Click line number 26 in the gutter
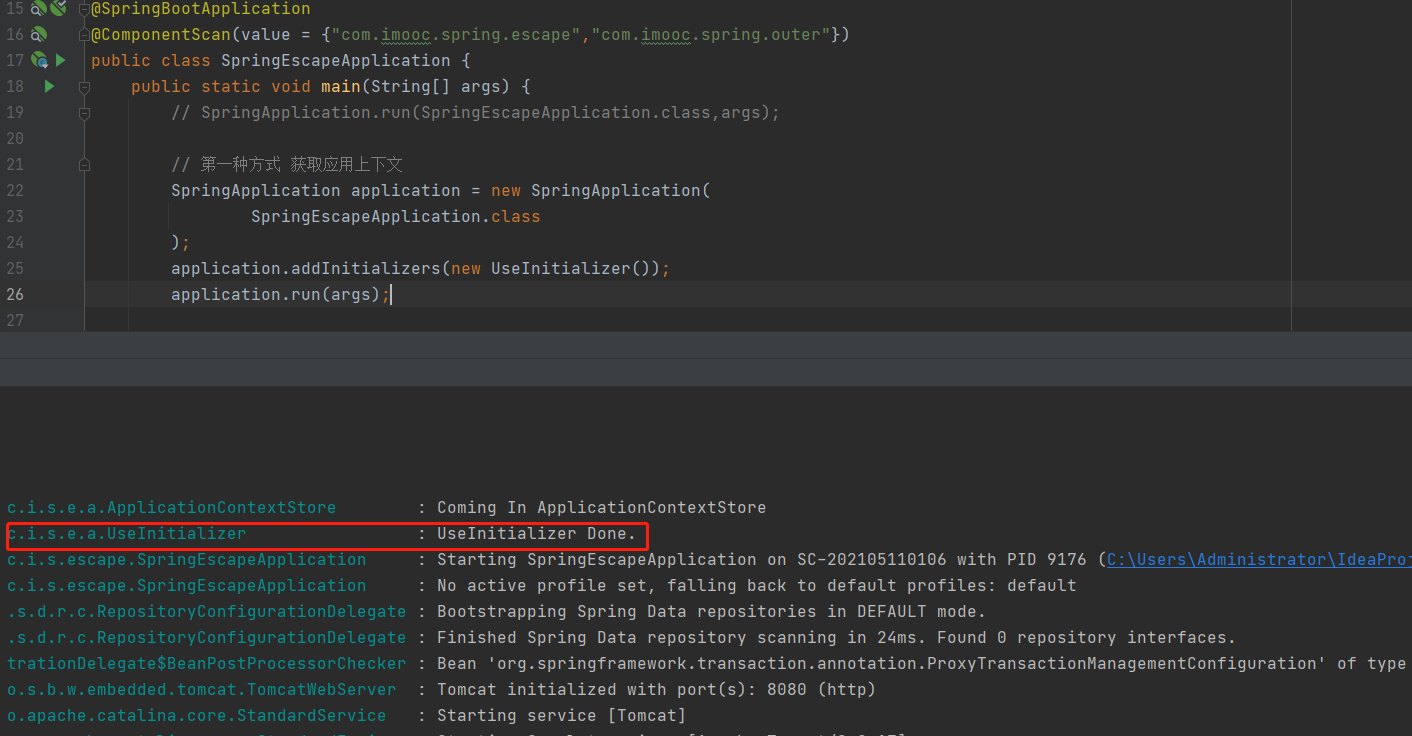 15,294
